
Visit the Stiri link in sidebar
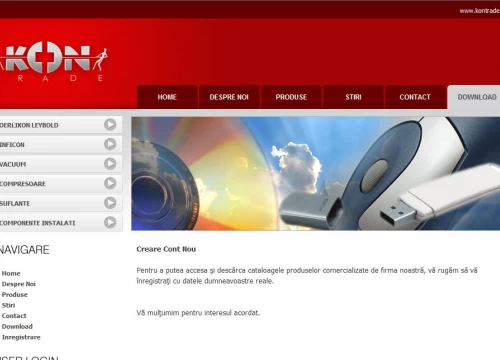point(8,305)
